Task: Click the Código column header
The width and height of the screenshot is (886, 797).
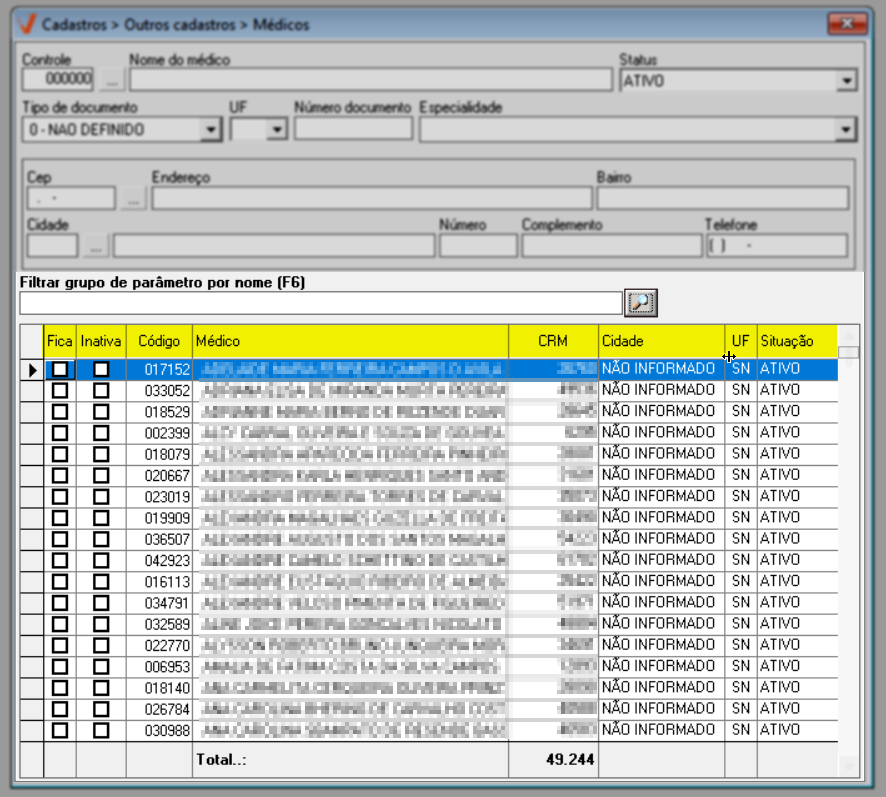Action: [158, 342]
